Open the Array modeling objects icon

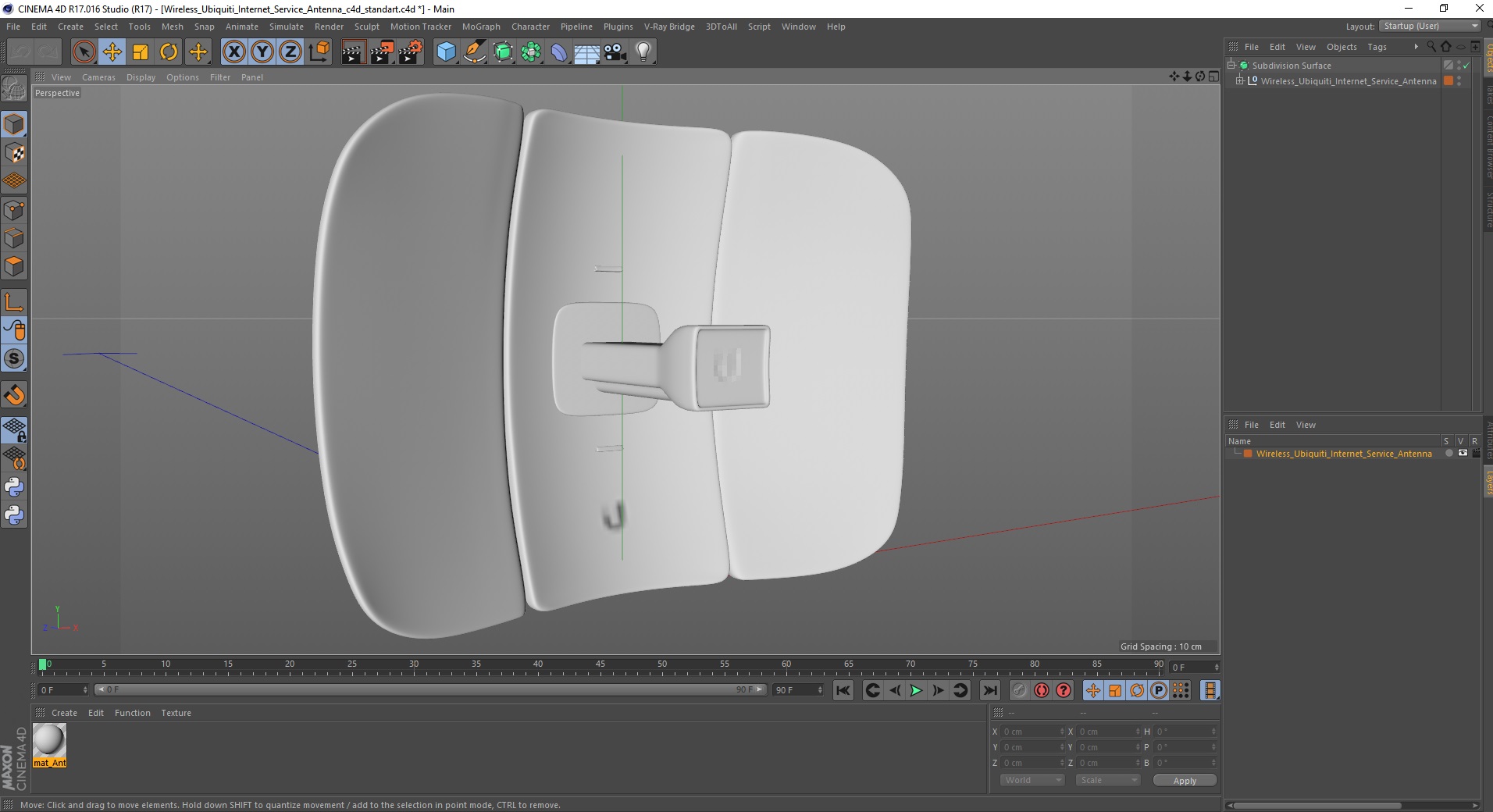pyautogui.click(x=531, y=52)
